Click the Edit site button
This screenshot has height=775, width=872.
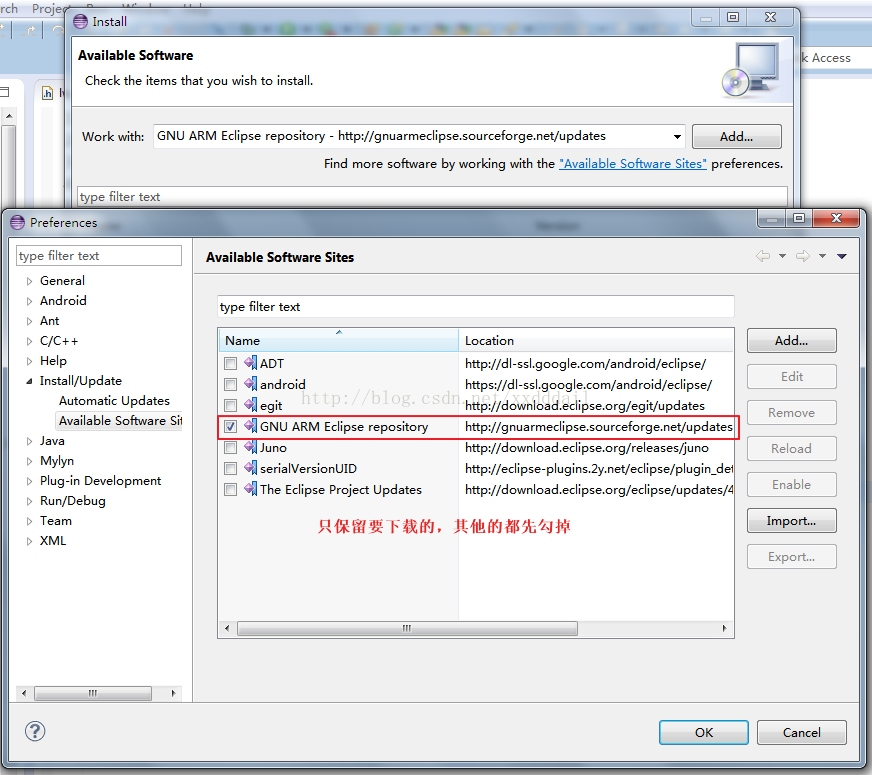coord(791,376)
